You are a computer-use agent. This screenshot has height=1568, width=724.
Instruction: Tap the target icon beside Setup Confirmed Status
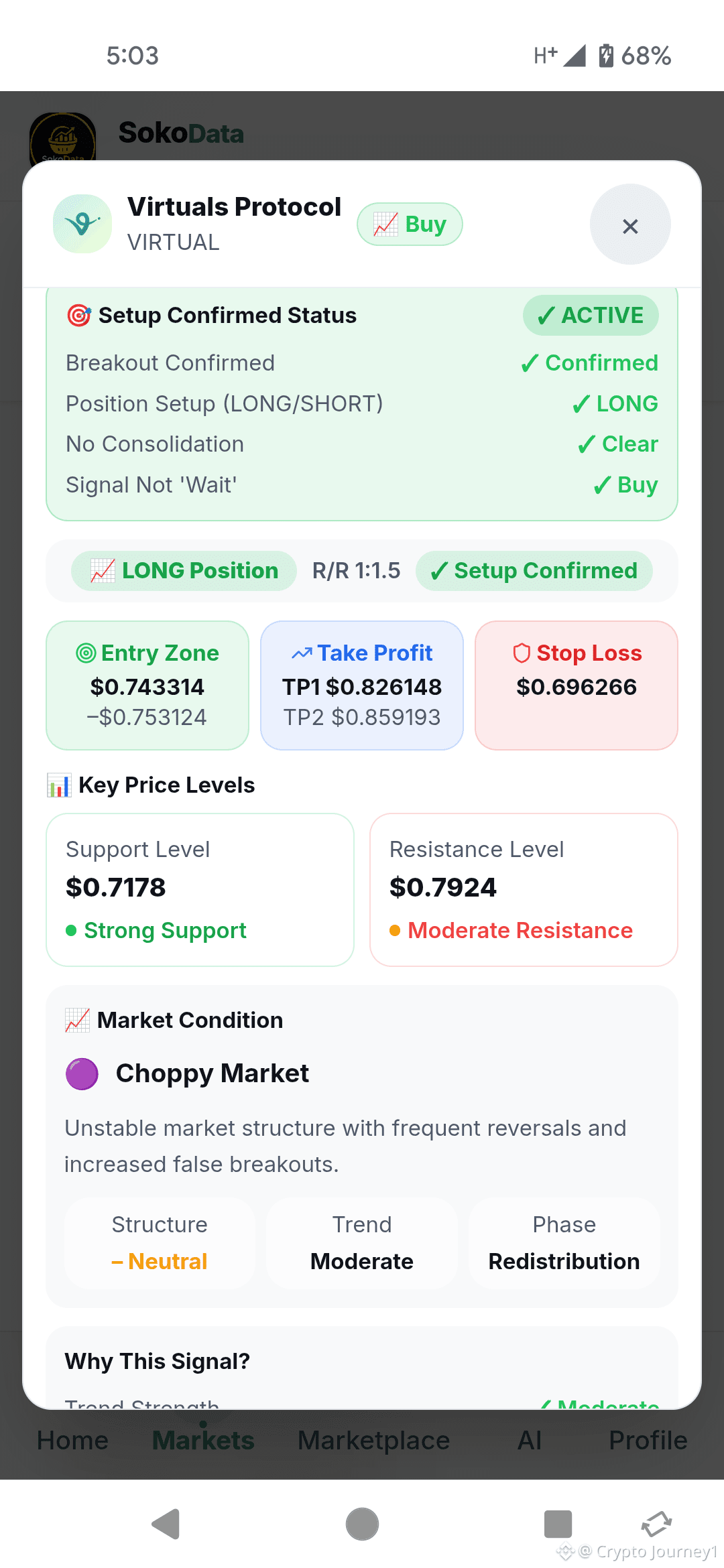(x=79, y=315)
